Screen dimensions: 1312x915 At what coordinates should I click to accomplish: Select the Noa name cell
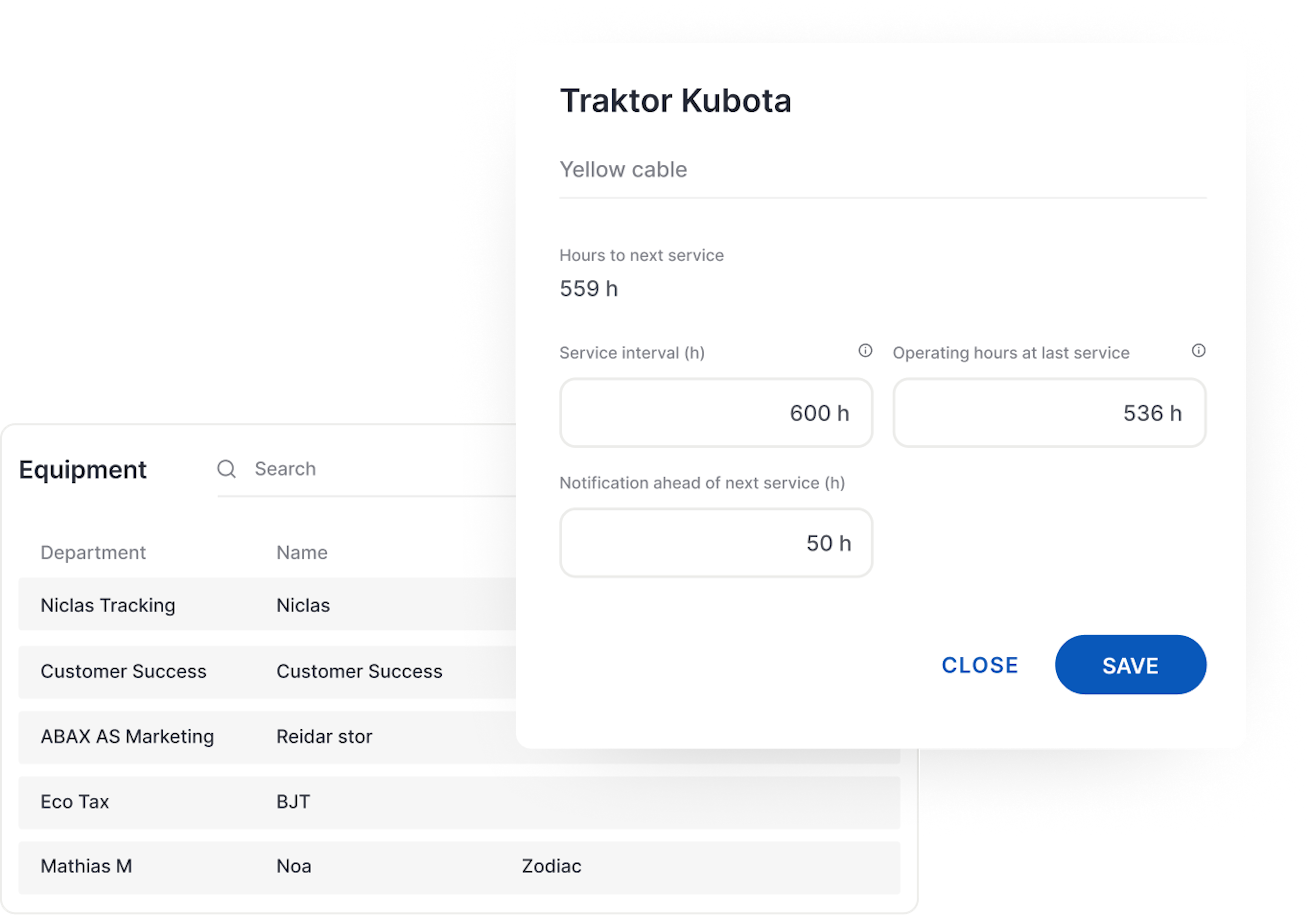point(294,867)
